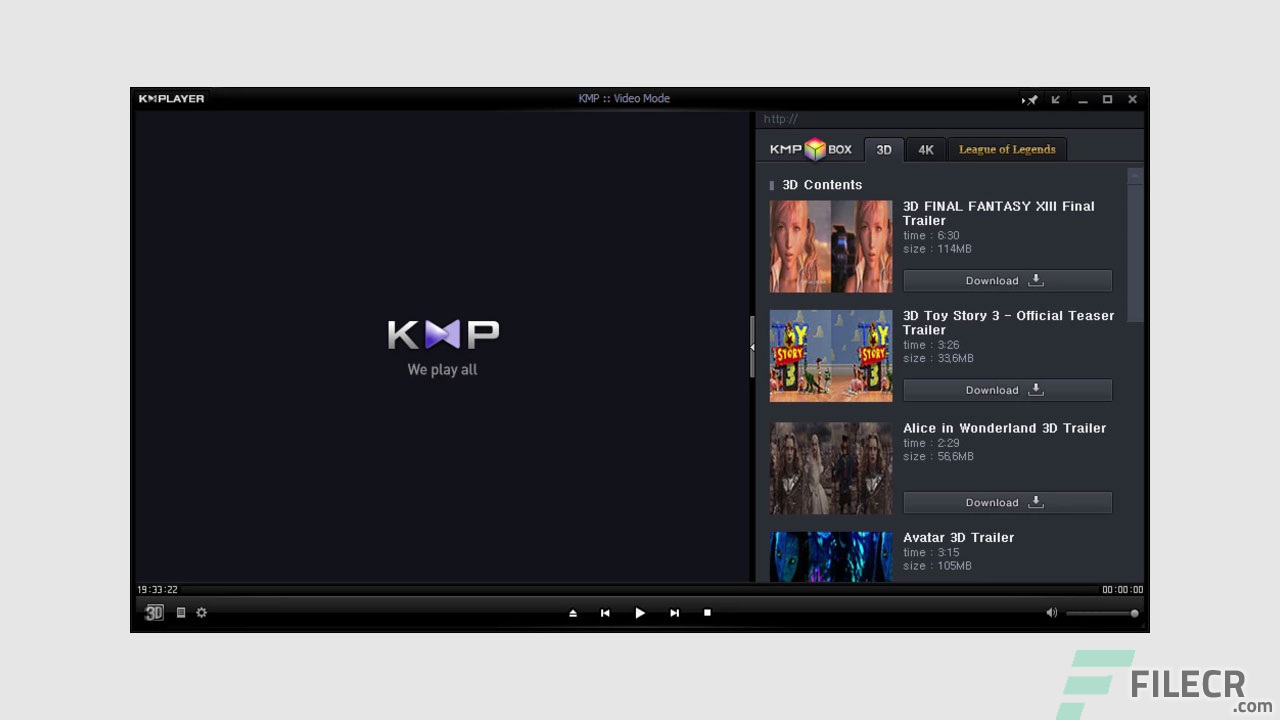Image resolution: width=1280 pixels, height=720 pixels.
Task: Open the Avatar 3D Trailer thumbnail
Action: pyautogui.click(x=831, y=556)
